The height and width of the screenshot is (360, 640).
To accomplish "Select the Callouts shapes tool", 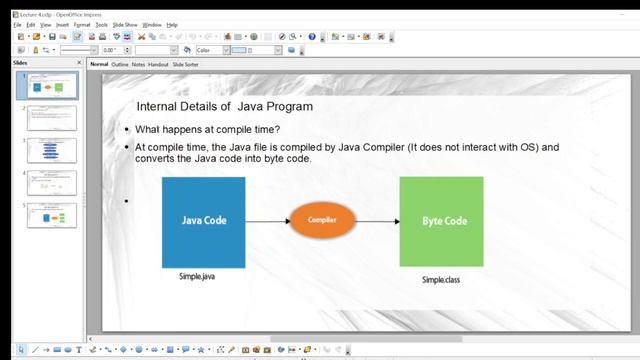I will tap(185, 350).
